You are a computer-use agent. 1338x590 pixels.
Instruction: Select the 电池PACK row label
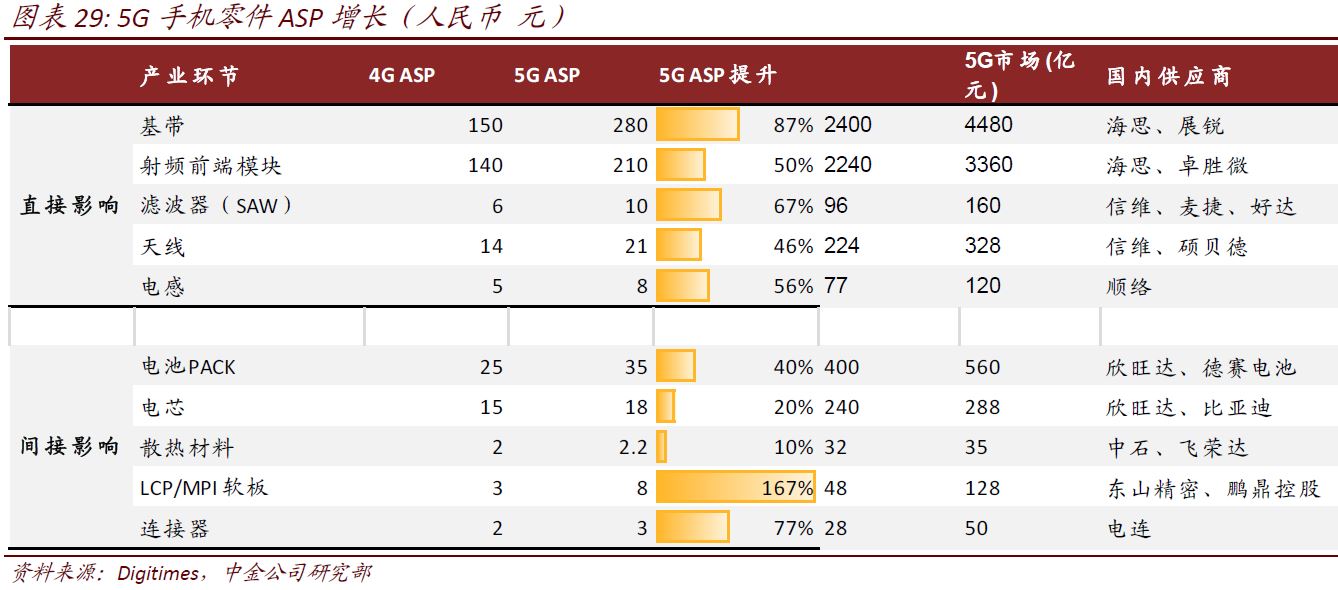click(189, 367)
